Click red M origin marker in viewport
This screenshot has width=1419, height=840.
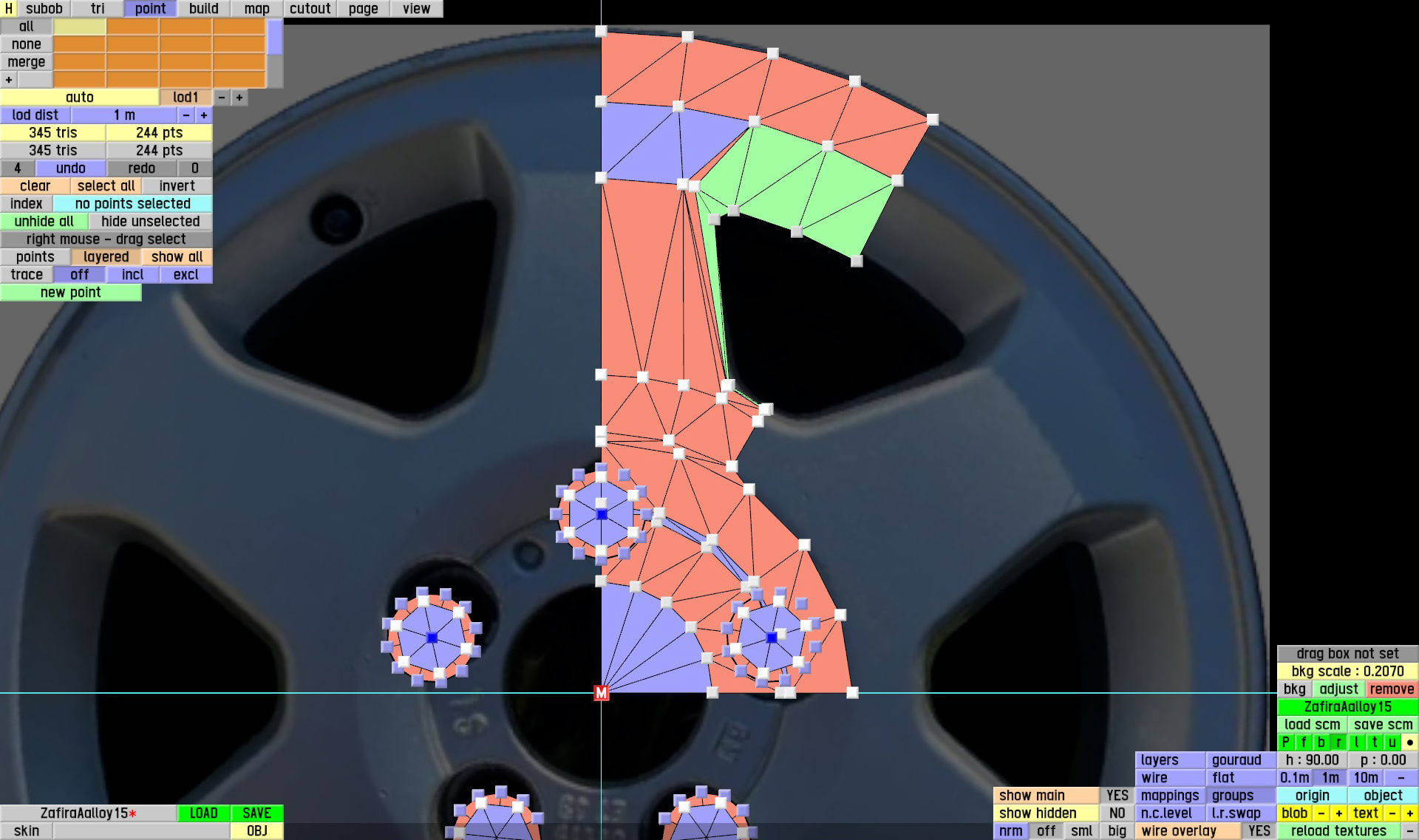601,693
